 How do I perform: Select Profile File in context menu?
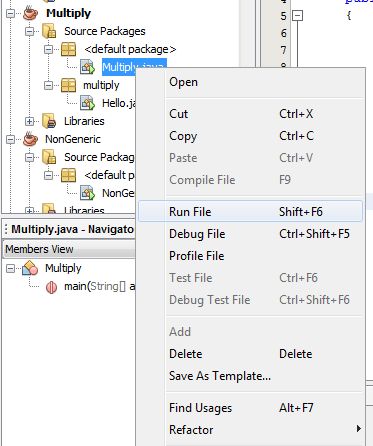click(x=250, y=256)
